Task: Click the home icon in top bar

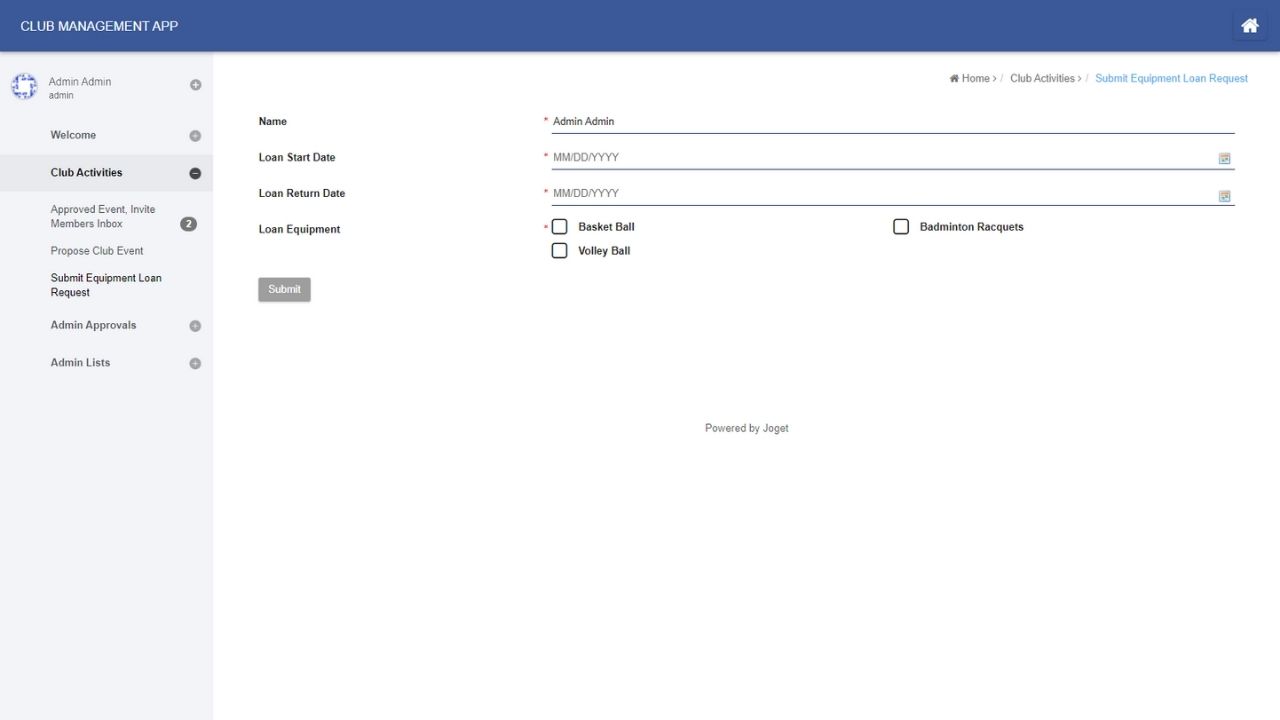Action: coord(1249,26)
